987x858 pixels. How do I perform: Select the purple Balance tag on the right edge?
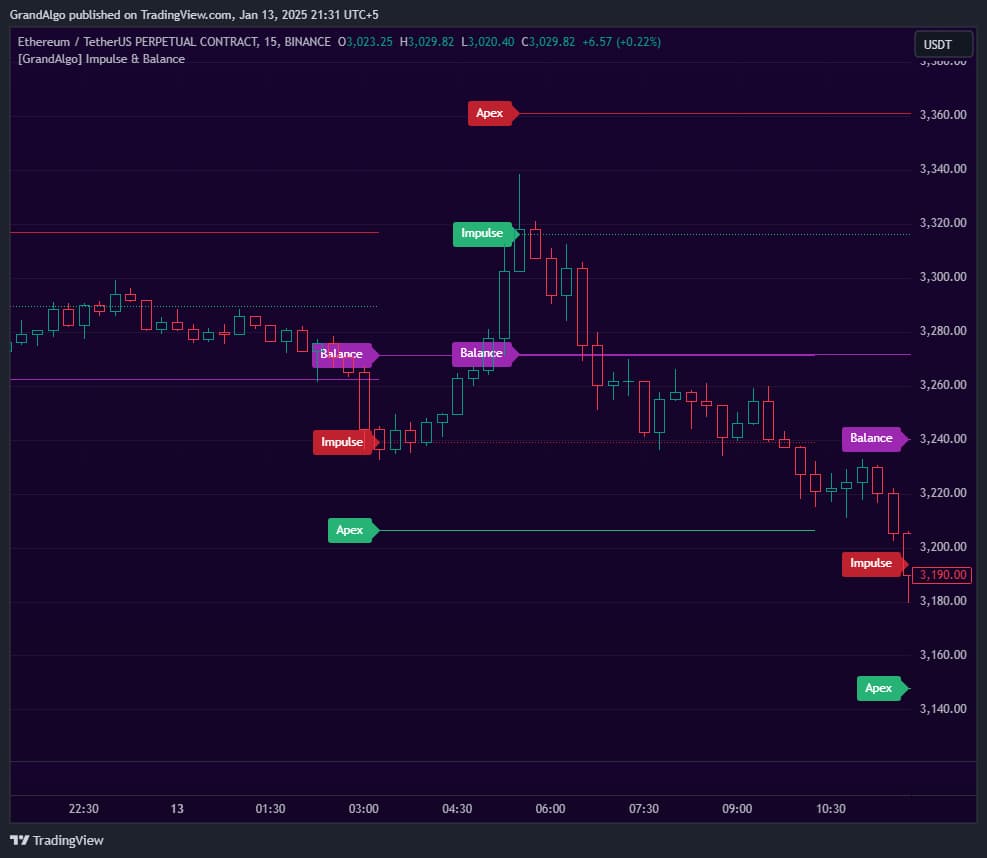tap(871, 438)
